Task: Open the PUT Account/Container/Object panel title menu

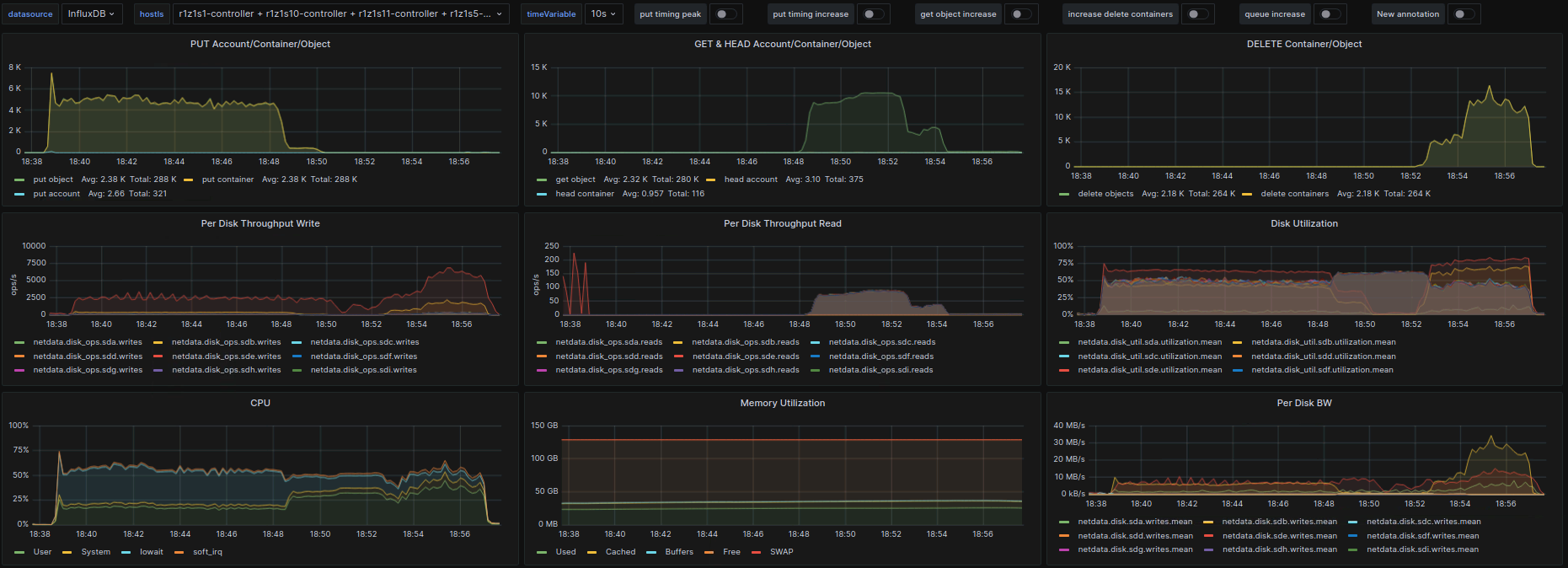Action: [260, 44]
